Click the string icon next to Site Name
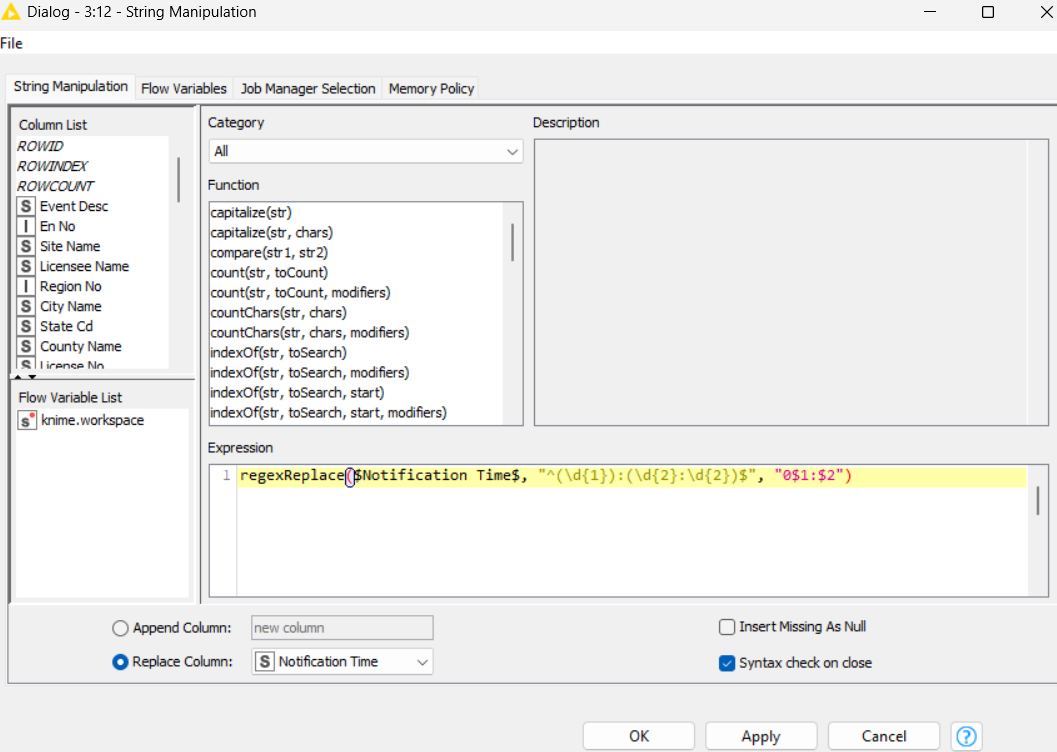This screenshot has height=752, width=1057. [x=27, y=246]
